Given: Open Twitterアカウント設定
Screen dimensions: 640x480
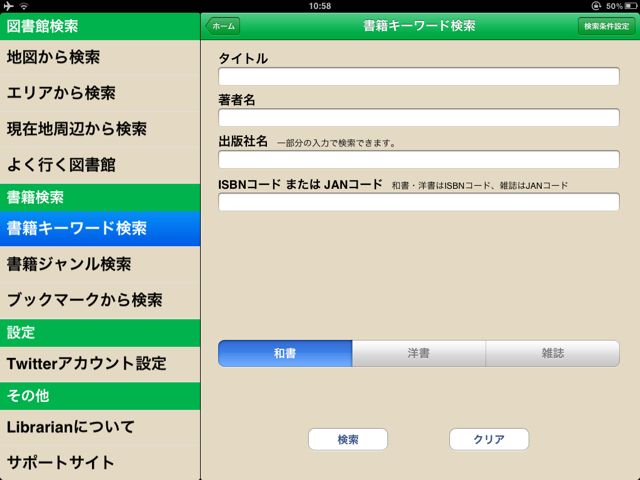Looking at the screenshot, I should point(100,364).
